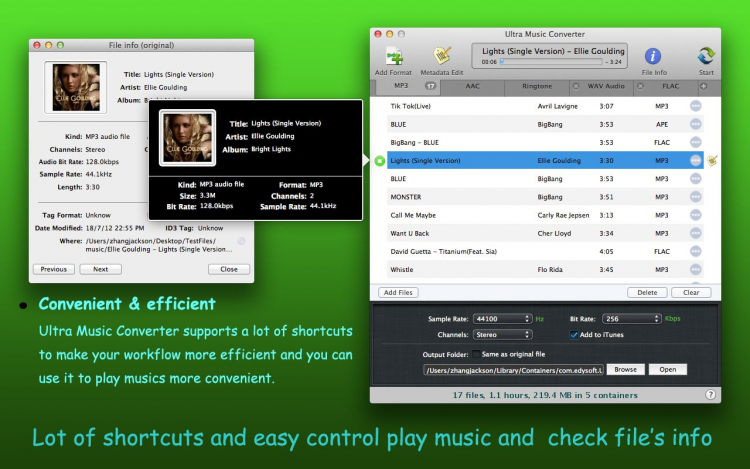Close the FLAC tab with its X
This screenshot has height=469, width=750.
pos(640,86)
